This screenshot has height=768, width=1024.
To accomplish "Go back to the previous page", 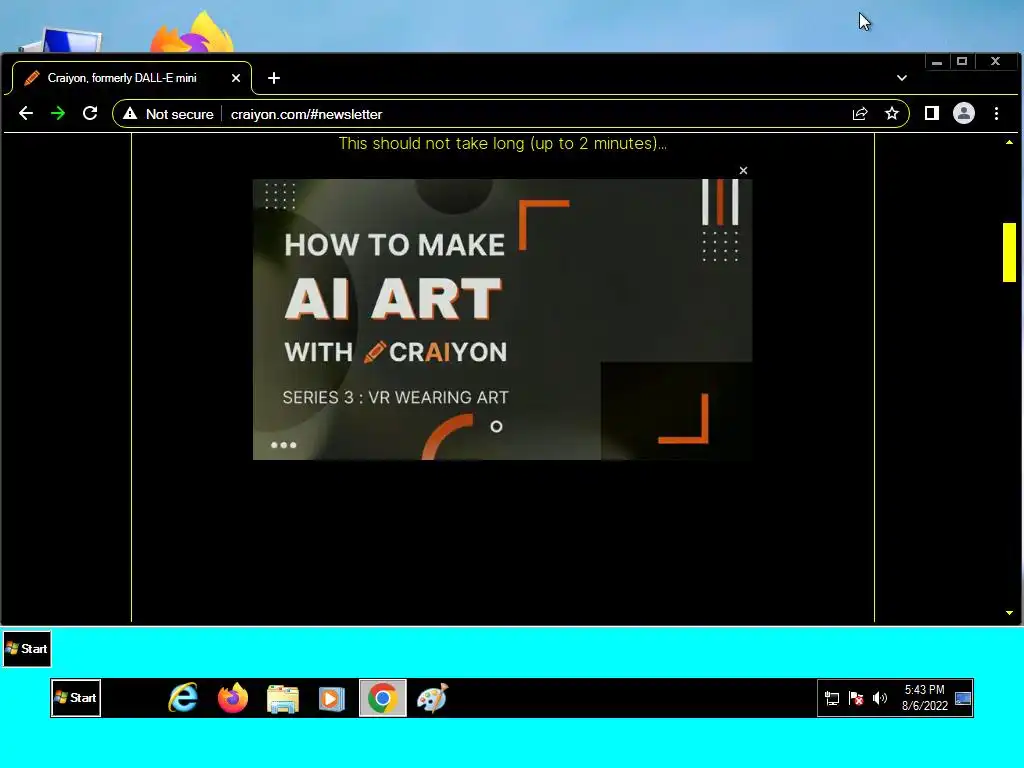I will click(25, 114).
